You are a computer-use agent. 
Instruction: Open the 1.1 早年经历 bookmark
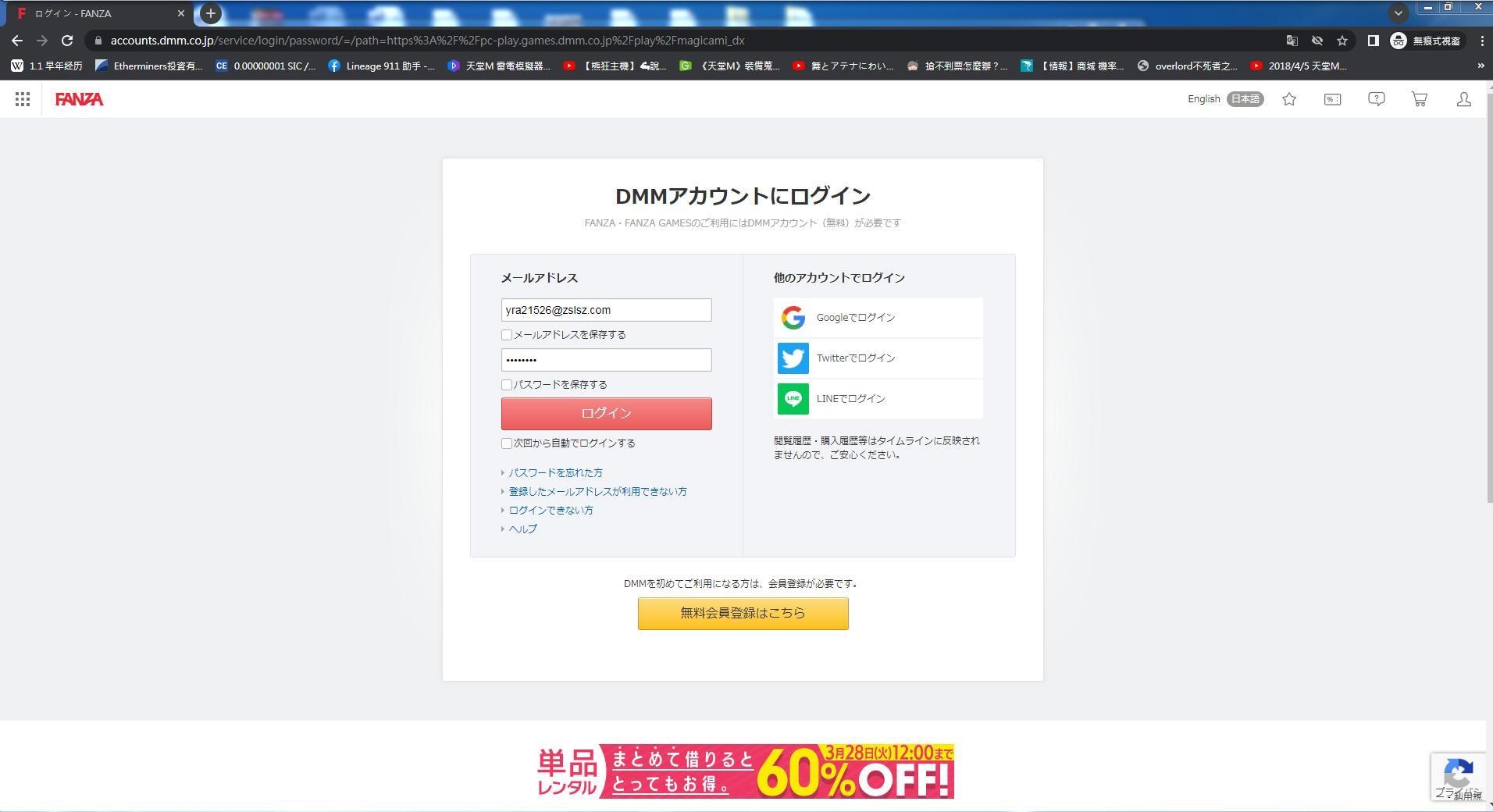47,66
